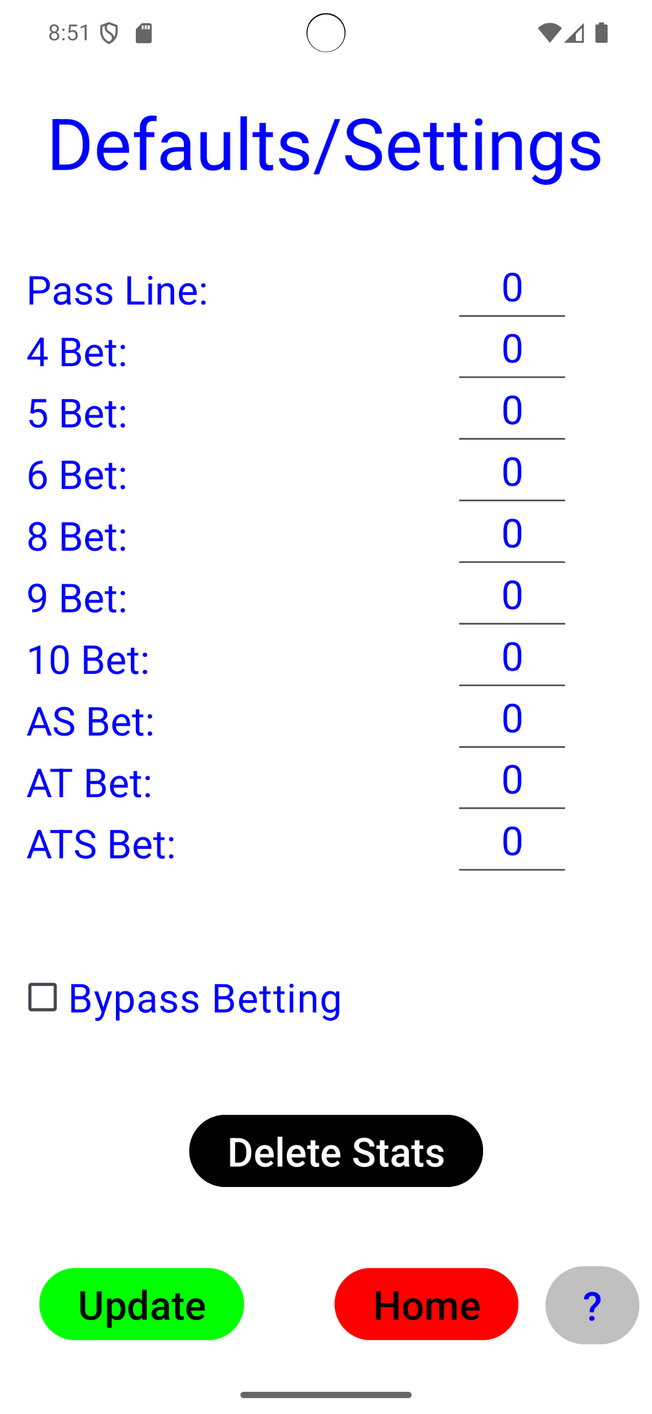Focus the Pass Line amount field

coord(512,289)
